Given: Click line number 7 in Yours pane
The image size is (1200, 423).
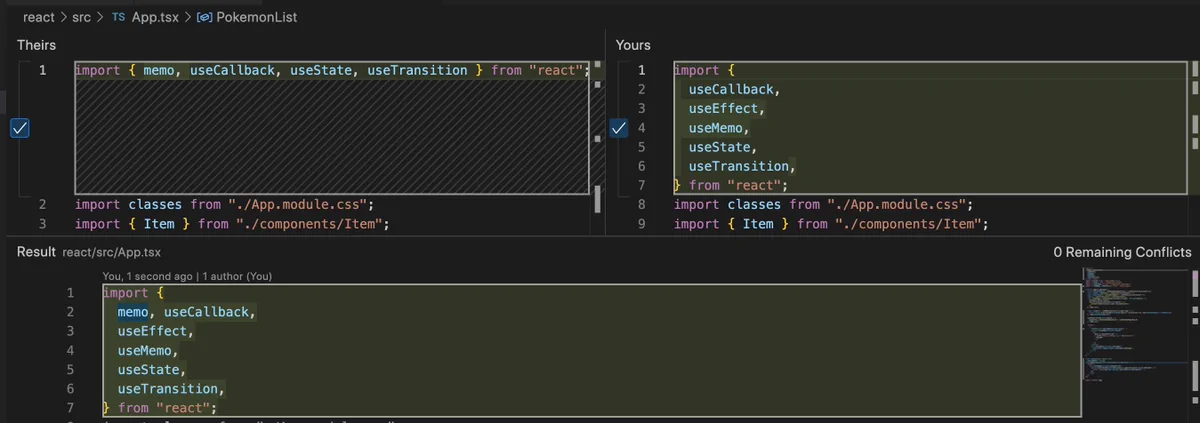Looking at the screenshot, I should click(x=641, y=185).
